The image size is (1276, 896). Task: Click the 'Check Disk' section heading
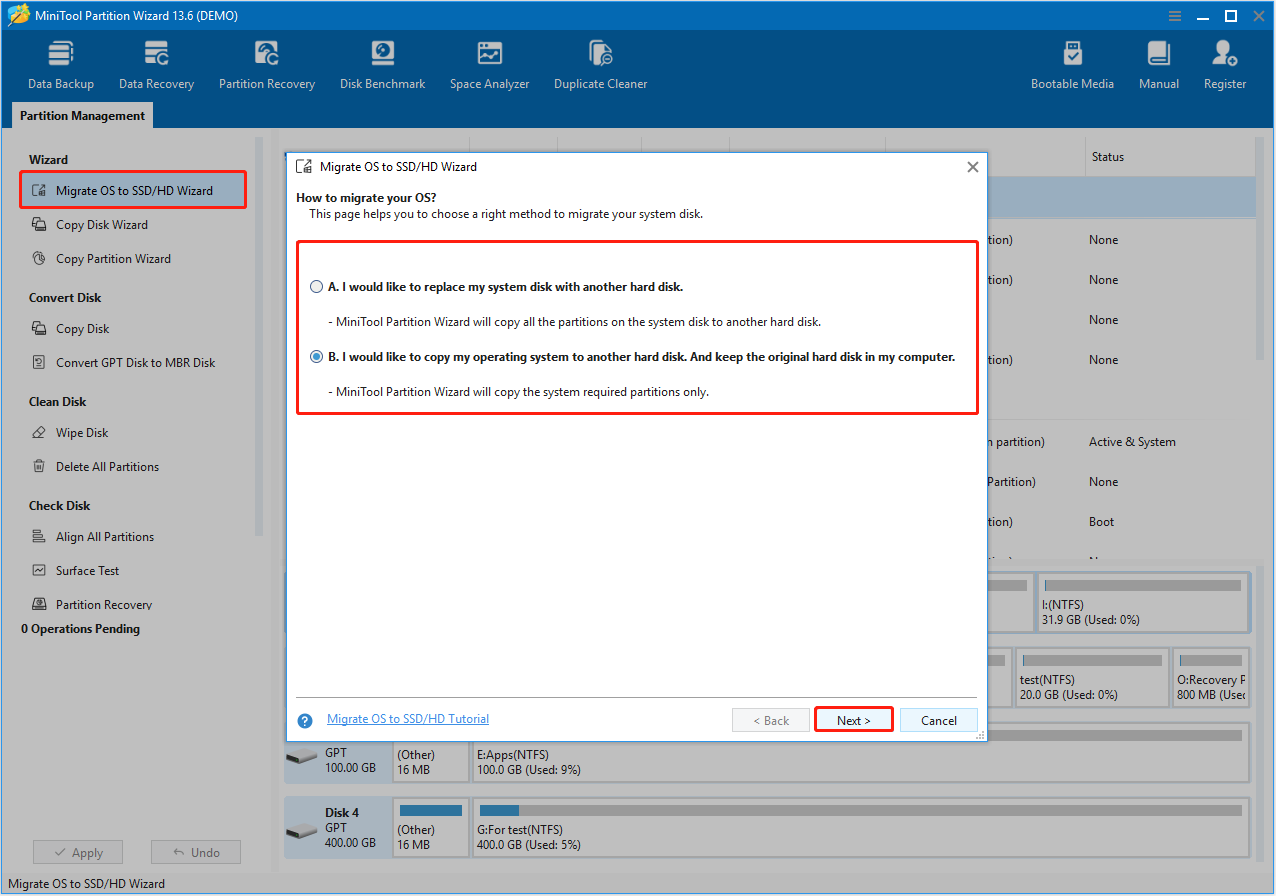pos(60,506)
